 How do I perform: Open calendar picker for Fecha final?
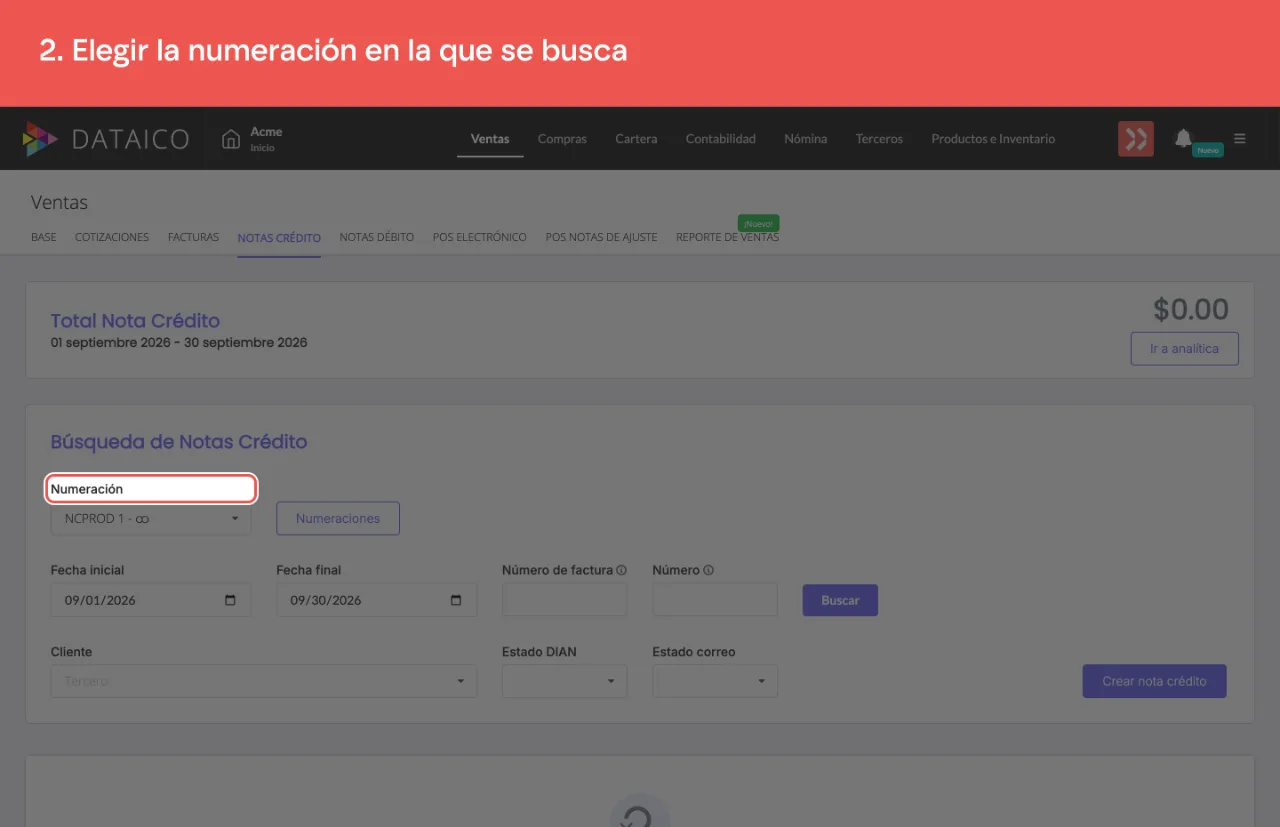coord(457,600)
